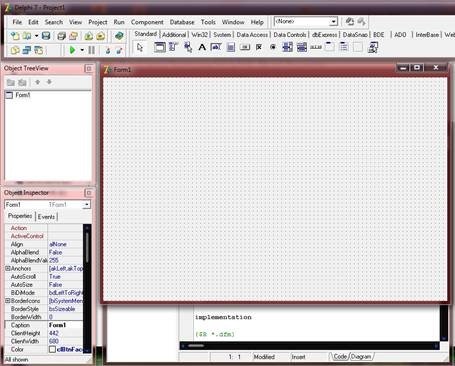
Task: Choose the Edit component icon
Action: tap(216, 47)
